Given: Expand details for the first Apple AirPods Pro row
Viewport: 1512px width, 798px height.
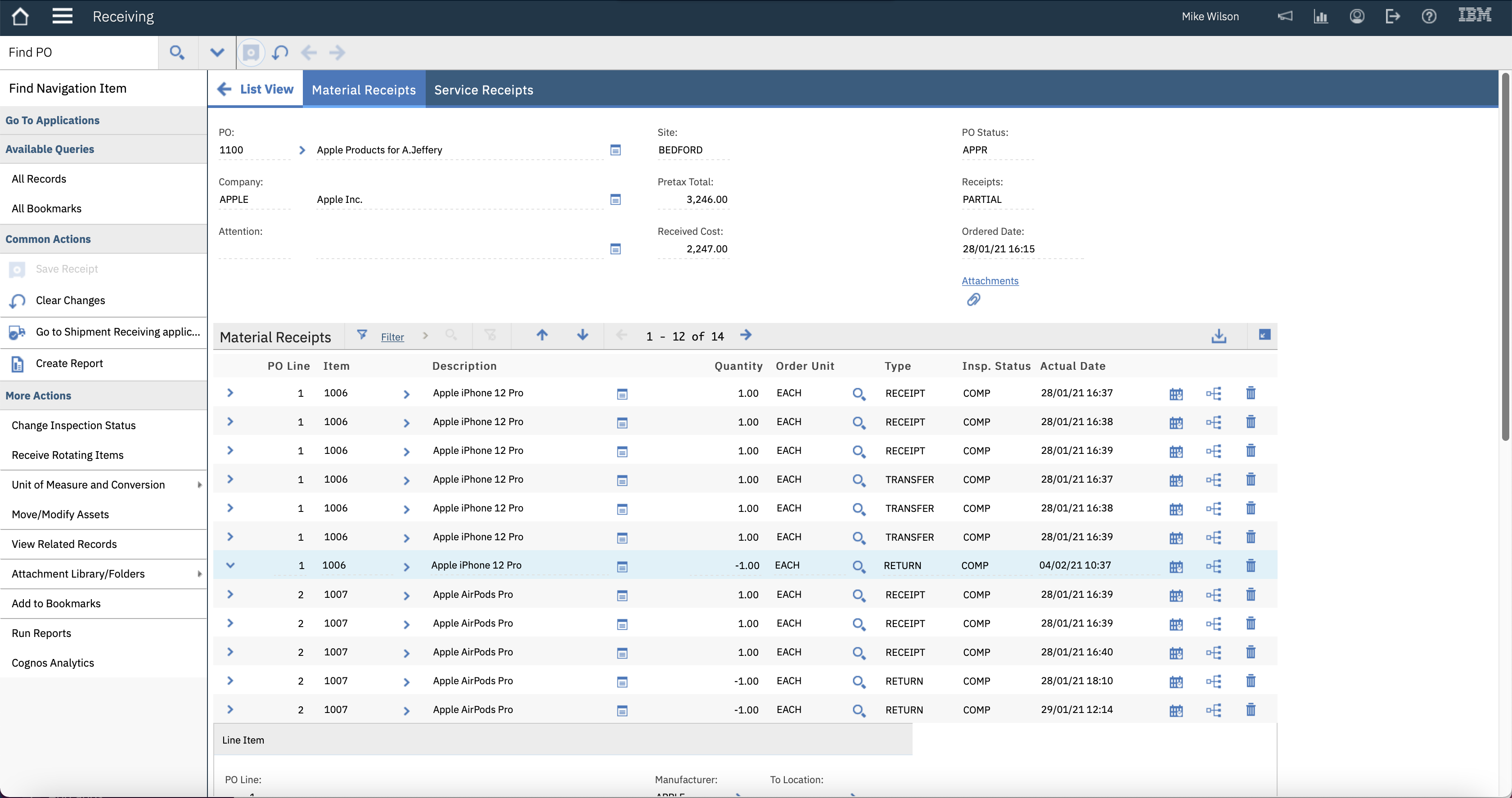Looking at the screenshot, I should (230, 594).
